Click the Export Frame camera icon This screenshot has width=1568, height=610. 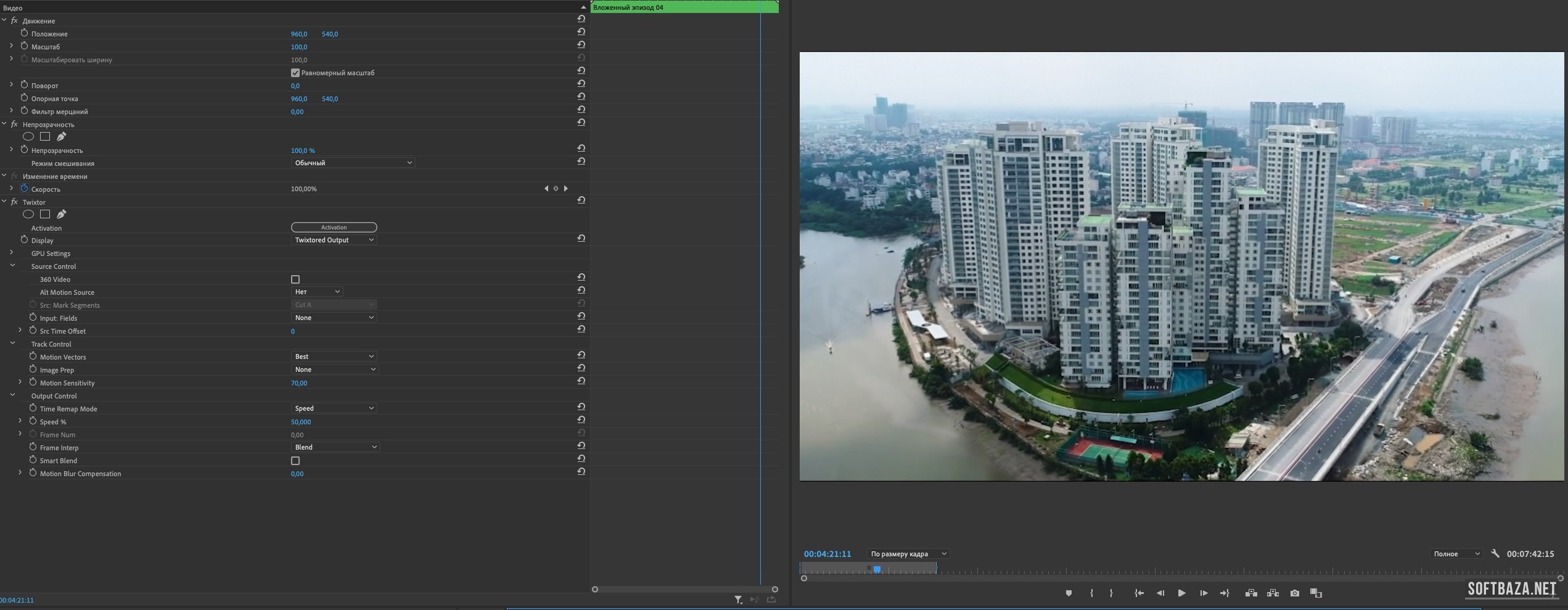pyautogui.click(x=1294, y=593)
